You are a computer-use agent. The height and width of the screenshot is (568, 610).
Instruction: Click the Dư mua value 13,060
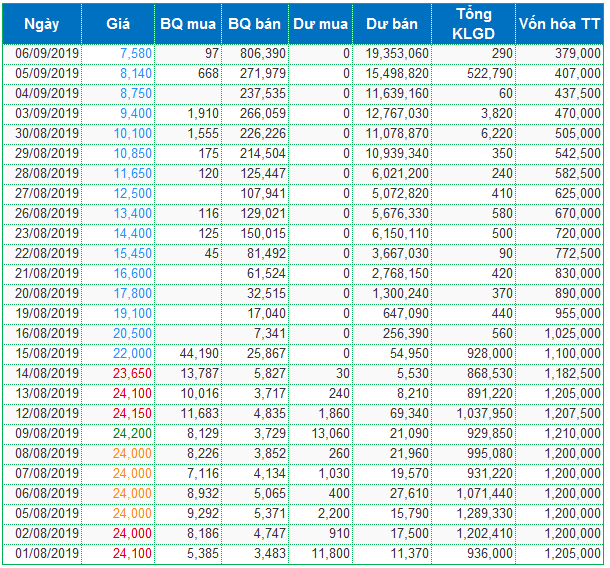point(330,433)
